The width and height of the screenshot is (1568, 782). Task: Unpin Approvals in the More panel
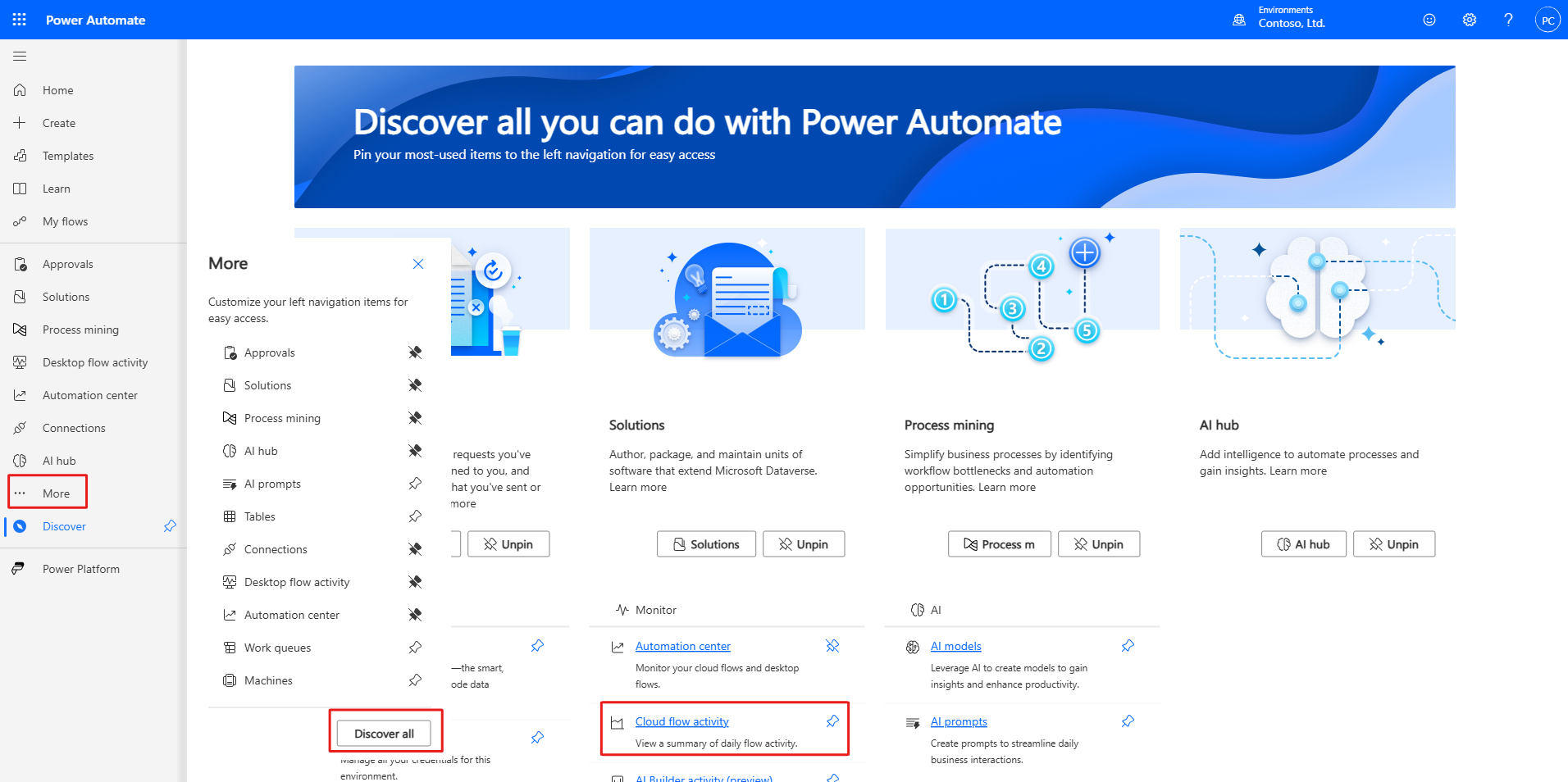click(x=415, y=352)
